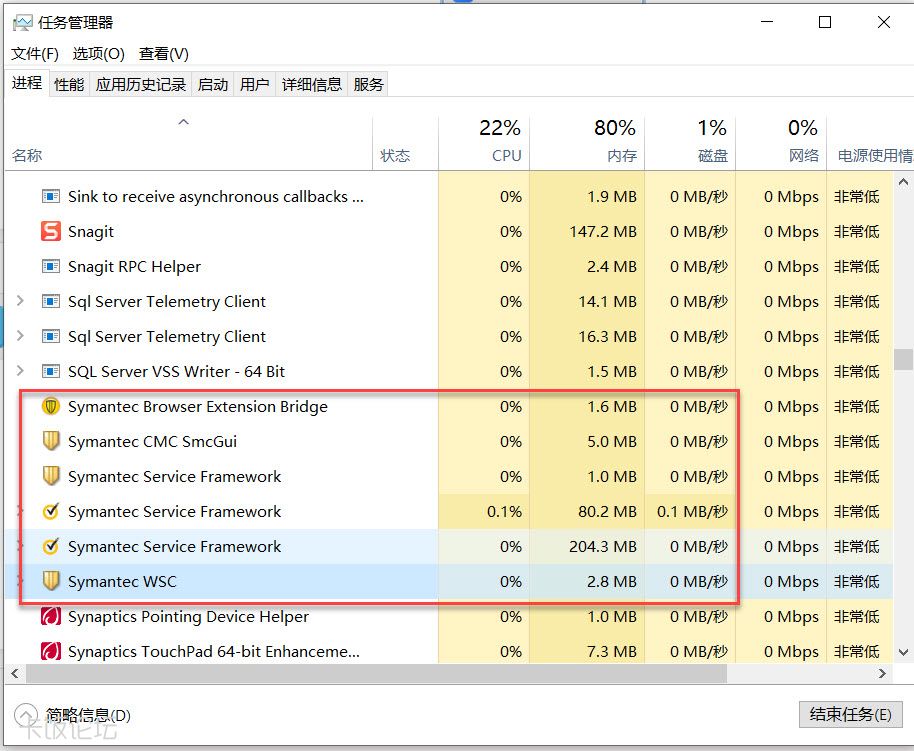Open the 查看(V) menu
914x751 pixels.
click(x=164, y=54)
